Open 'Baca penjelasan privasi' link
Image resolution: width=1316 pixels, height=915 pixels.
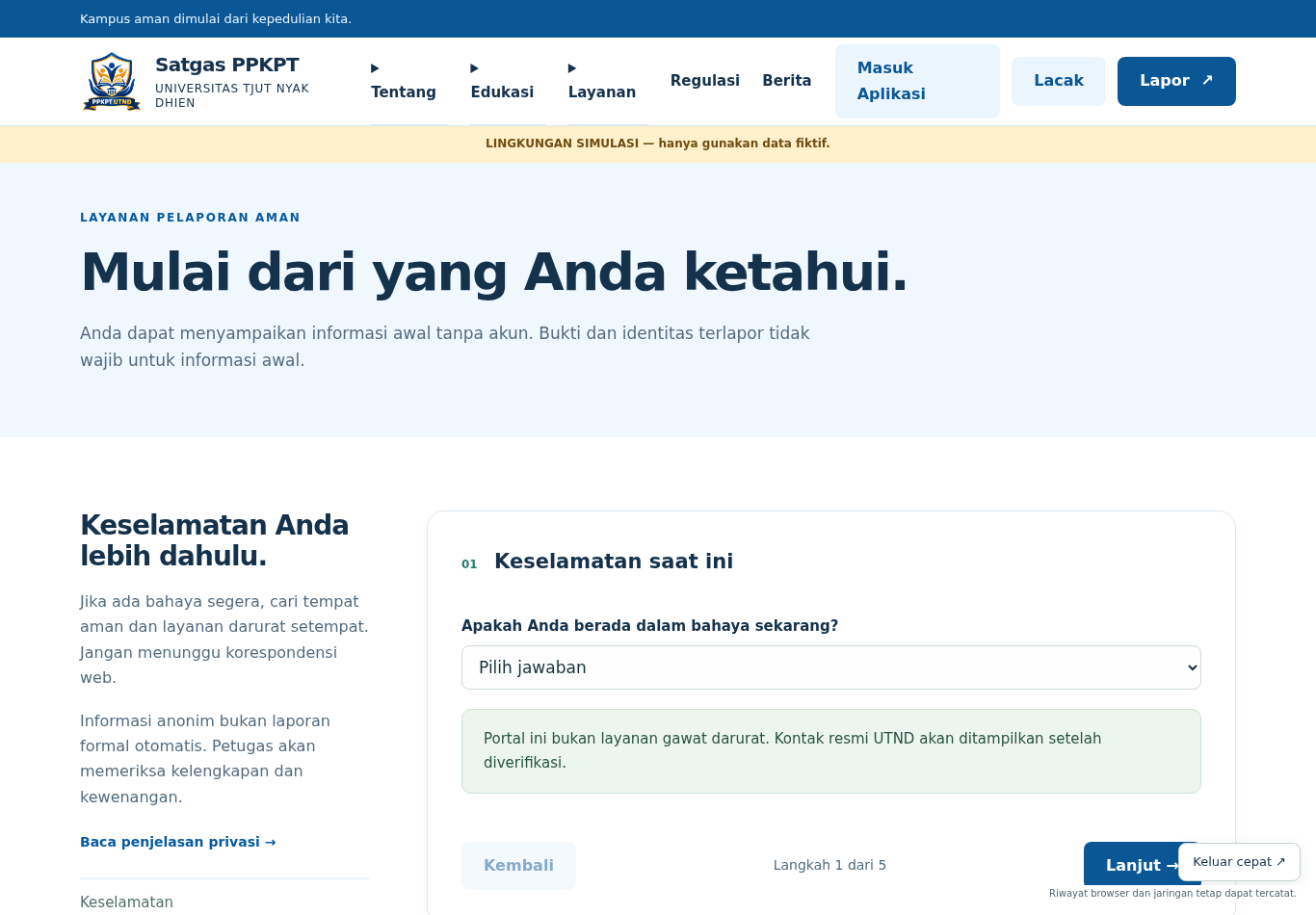pyautogui.click(x=178, y=842)
